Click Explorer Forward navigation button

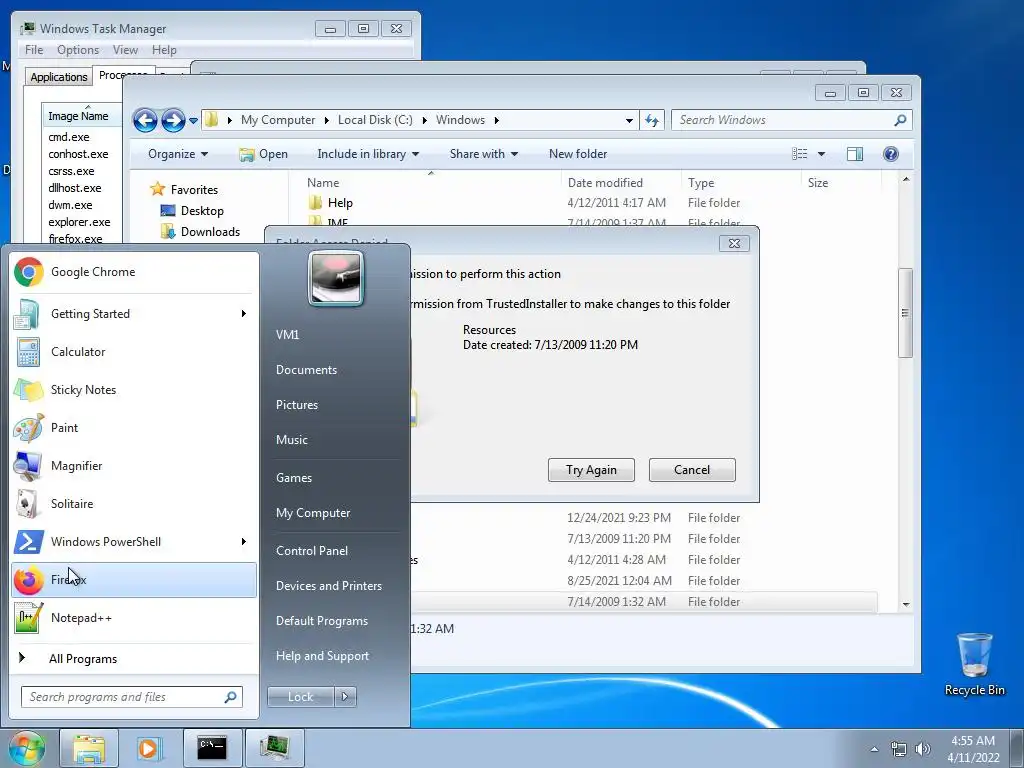[x=173, y=120]
